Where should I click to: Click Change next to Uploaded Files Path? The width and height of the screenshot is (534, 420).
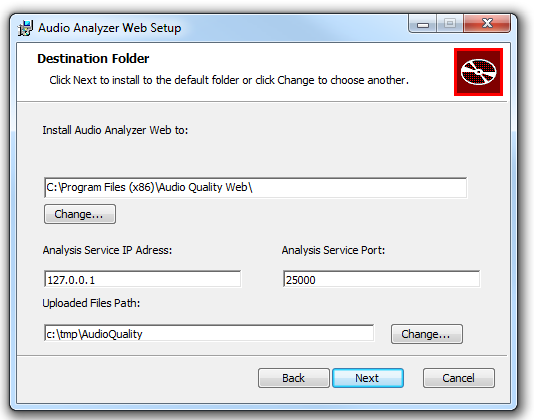427,334
